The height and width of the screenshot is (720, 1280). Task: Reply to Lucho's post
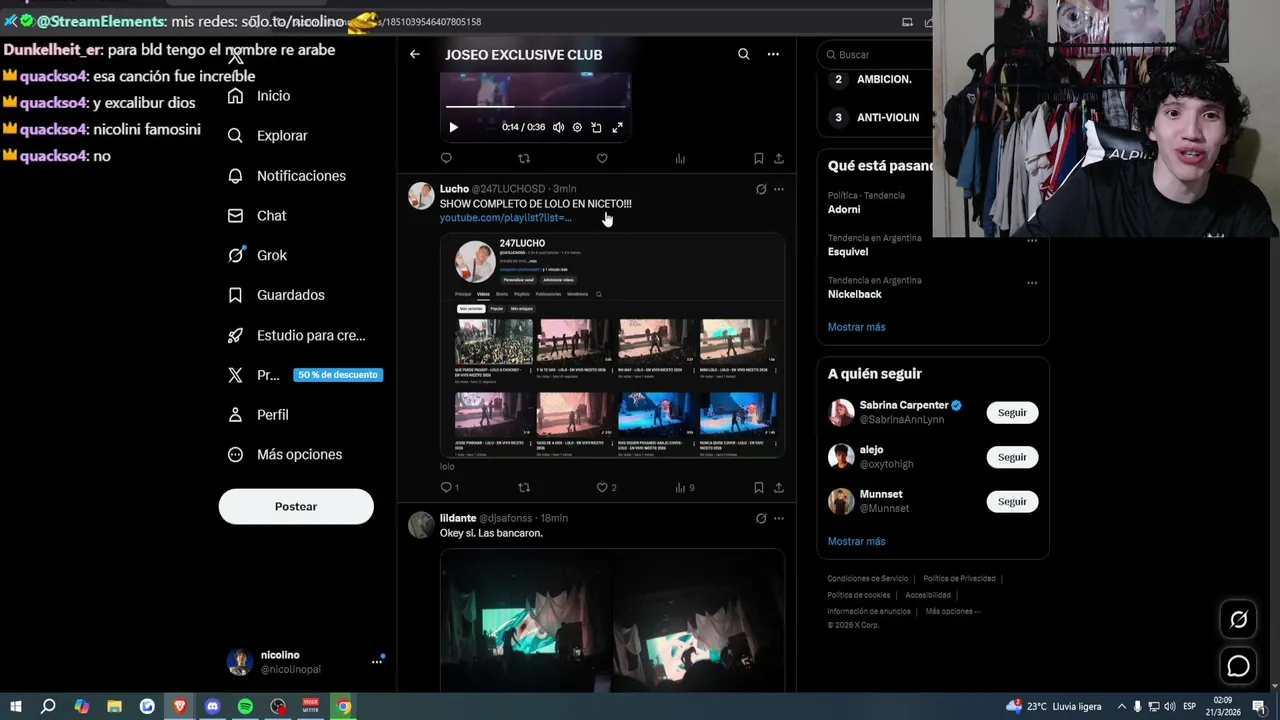pos(449,487)
